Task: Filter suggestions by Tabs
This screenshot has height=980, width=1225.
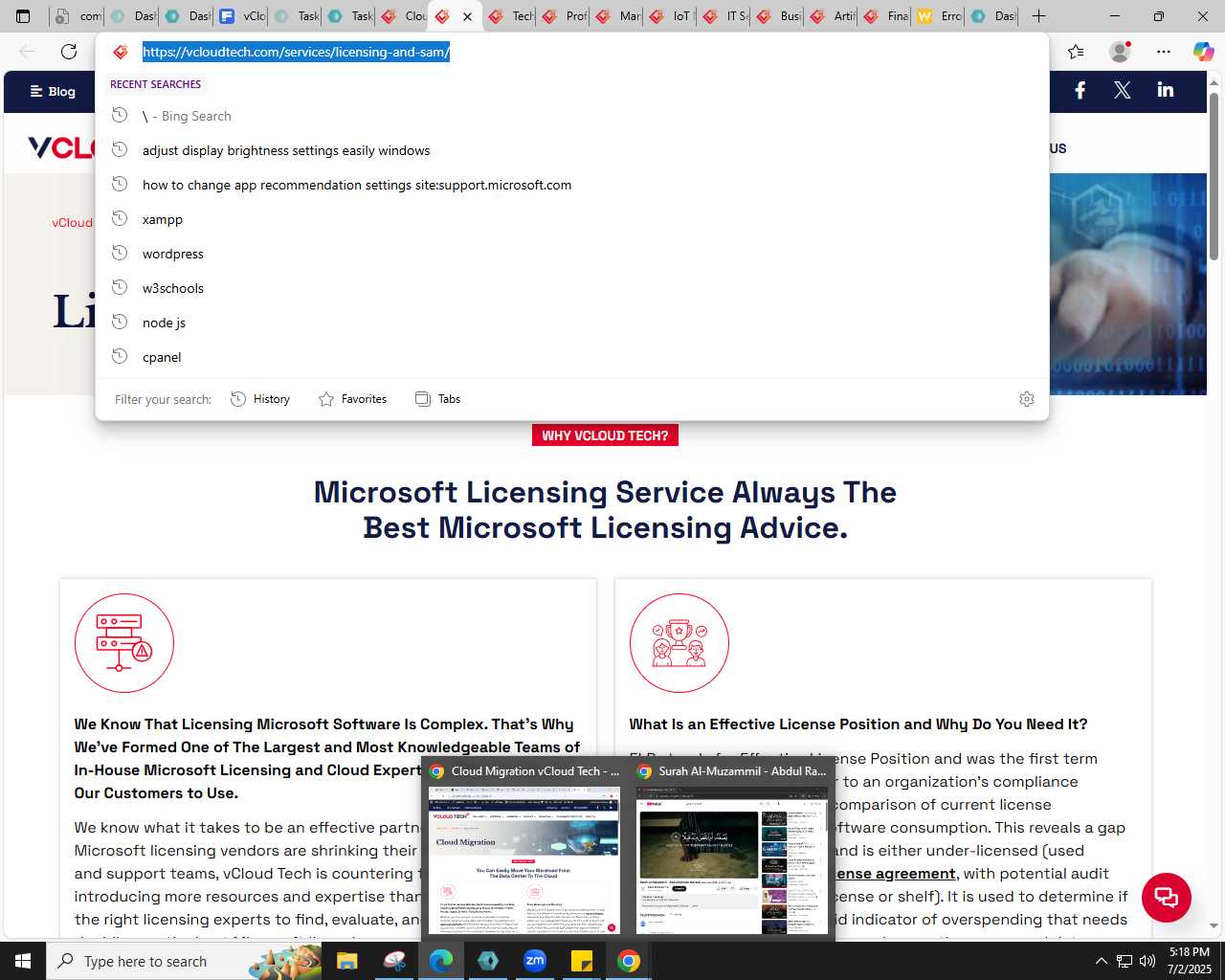Action: [437, 399]
